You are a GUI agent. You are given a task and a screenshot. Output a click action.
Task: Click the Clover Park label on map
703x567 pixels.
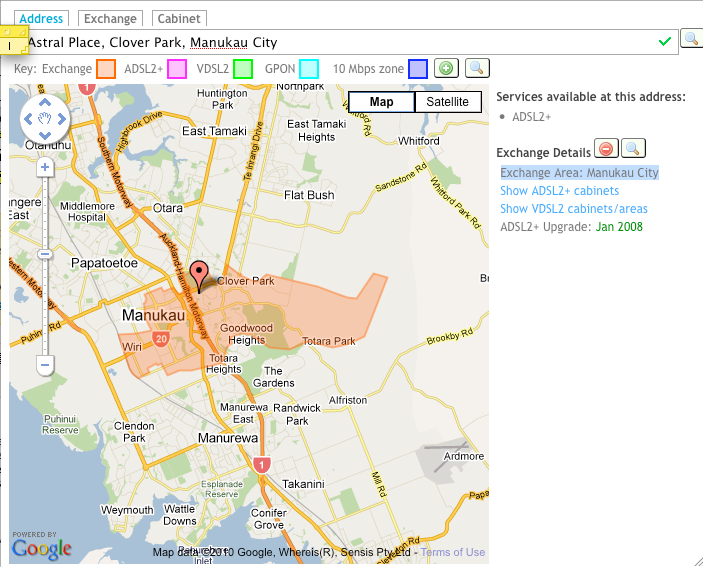point(246,281)
